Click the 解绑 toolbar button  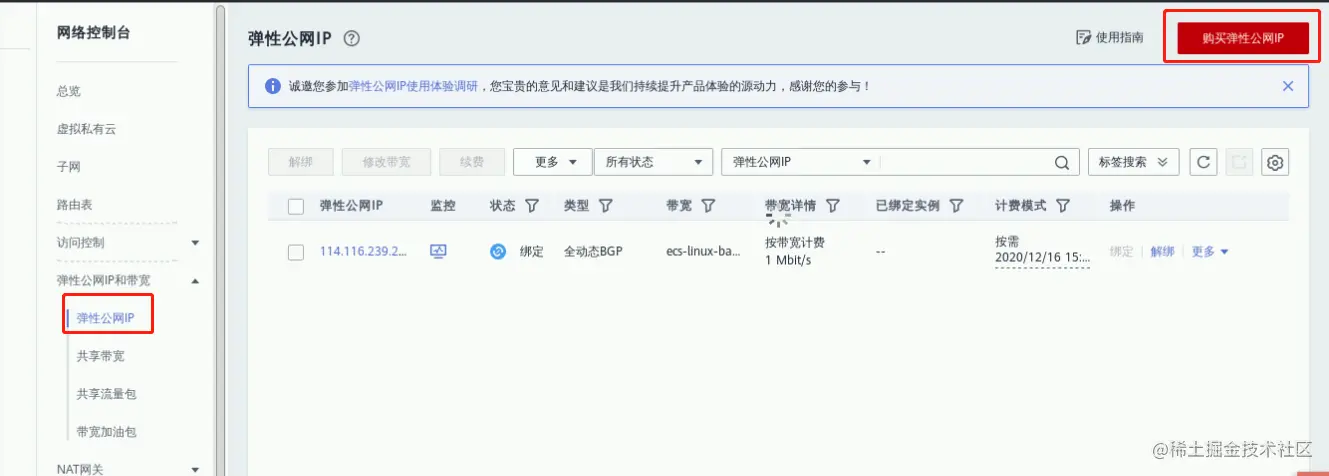[301, 162]
